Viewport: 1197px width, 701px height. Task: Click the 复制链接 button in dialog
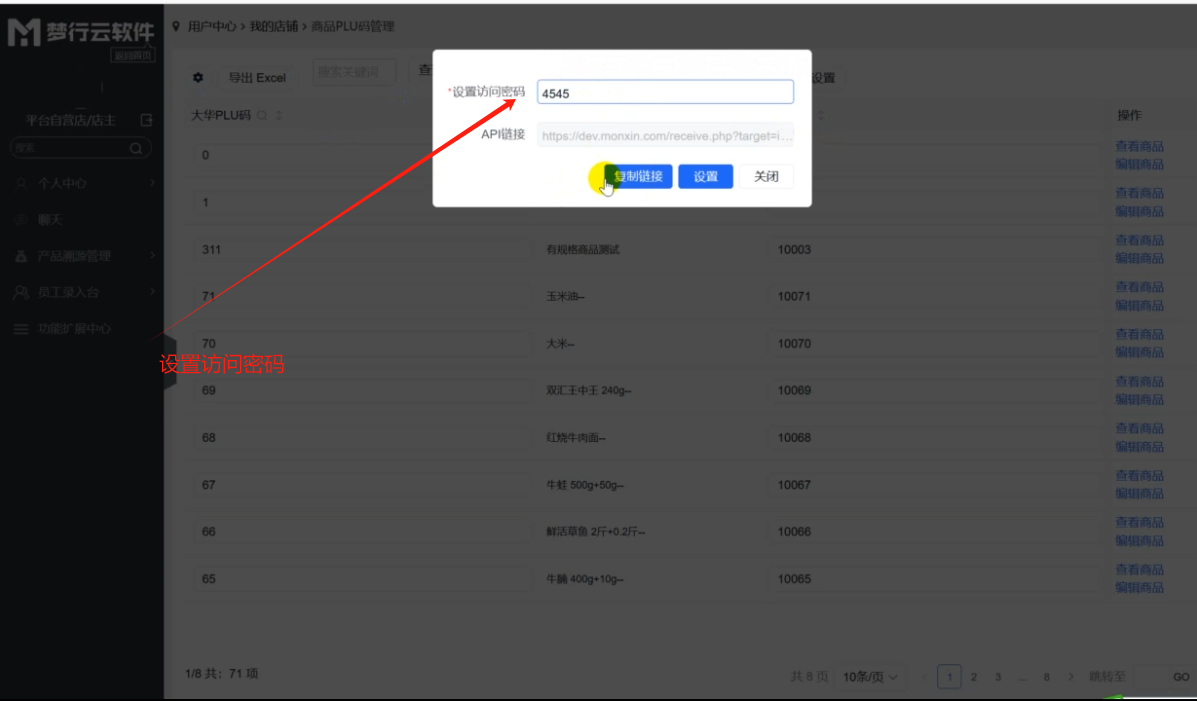click(638, 176)
